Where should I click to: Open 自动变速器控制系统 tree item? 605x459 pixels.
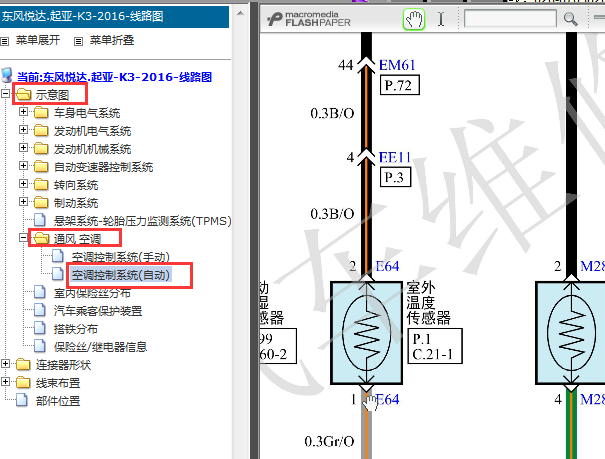(103, 167)
